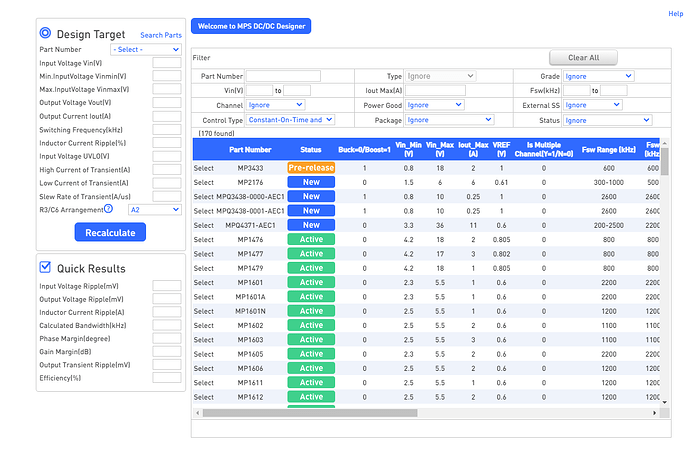Click the Recalculate button
The image size is (690, 452).
click(x=110, y=232)
